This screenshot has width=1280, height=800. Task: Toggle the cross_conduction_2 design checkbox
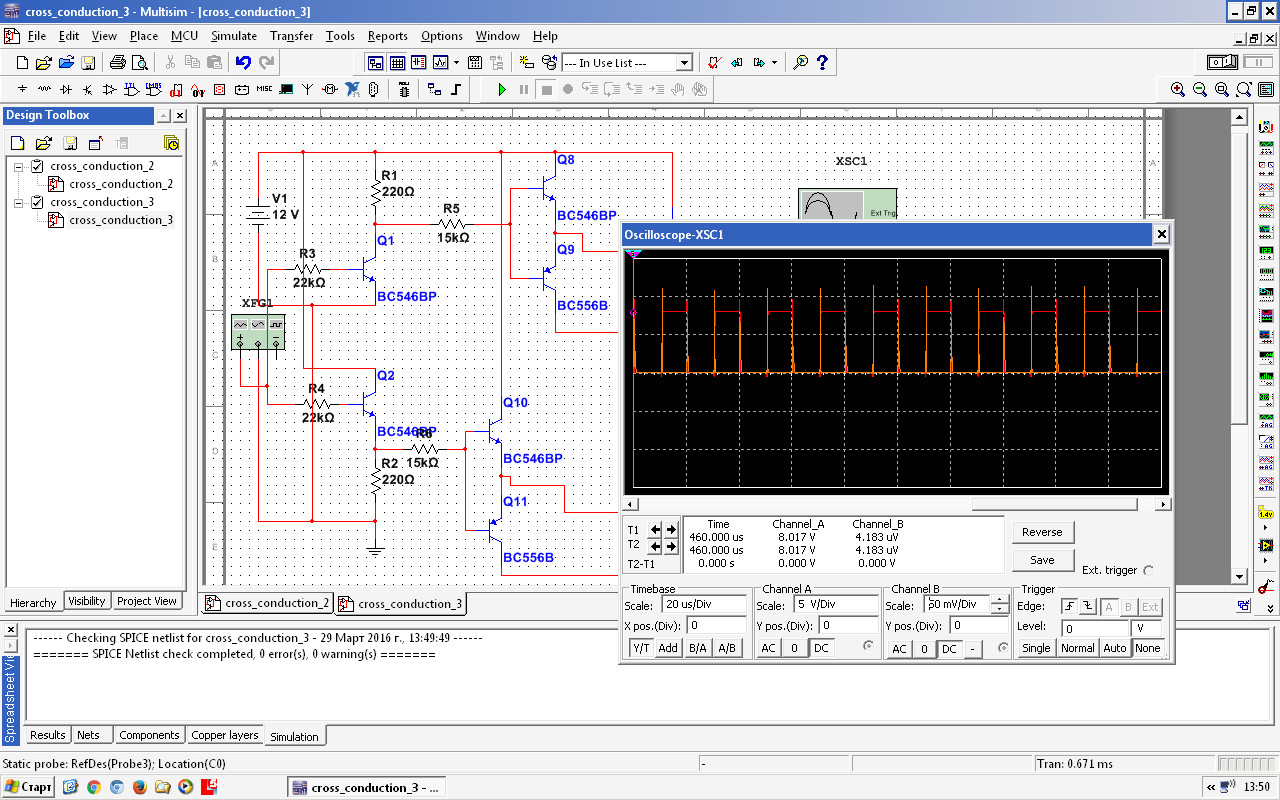click(x=38, y=166)
